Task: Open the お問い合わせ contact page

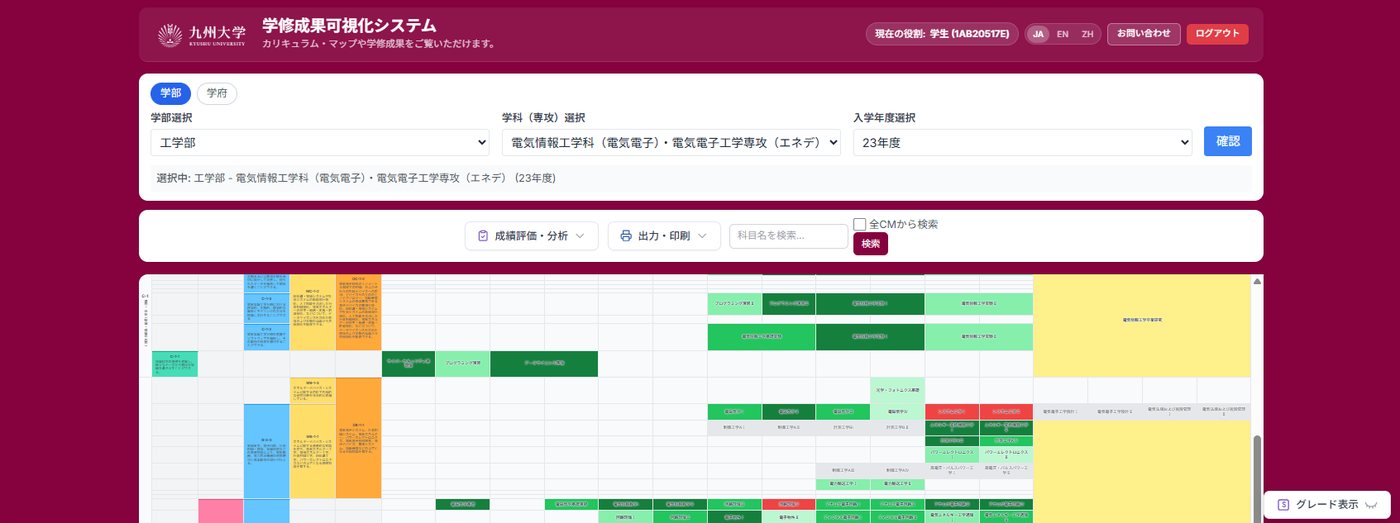Action: click(1144, 34)
